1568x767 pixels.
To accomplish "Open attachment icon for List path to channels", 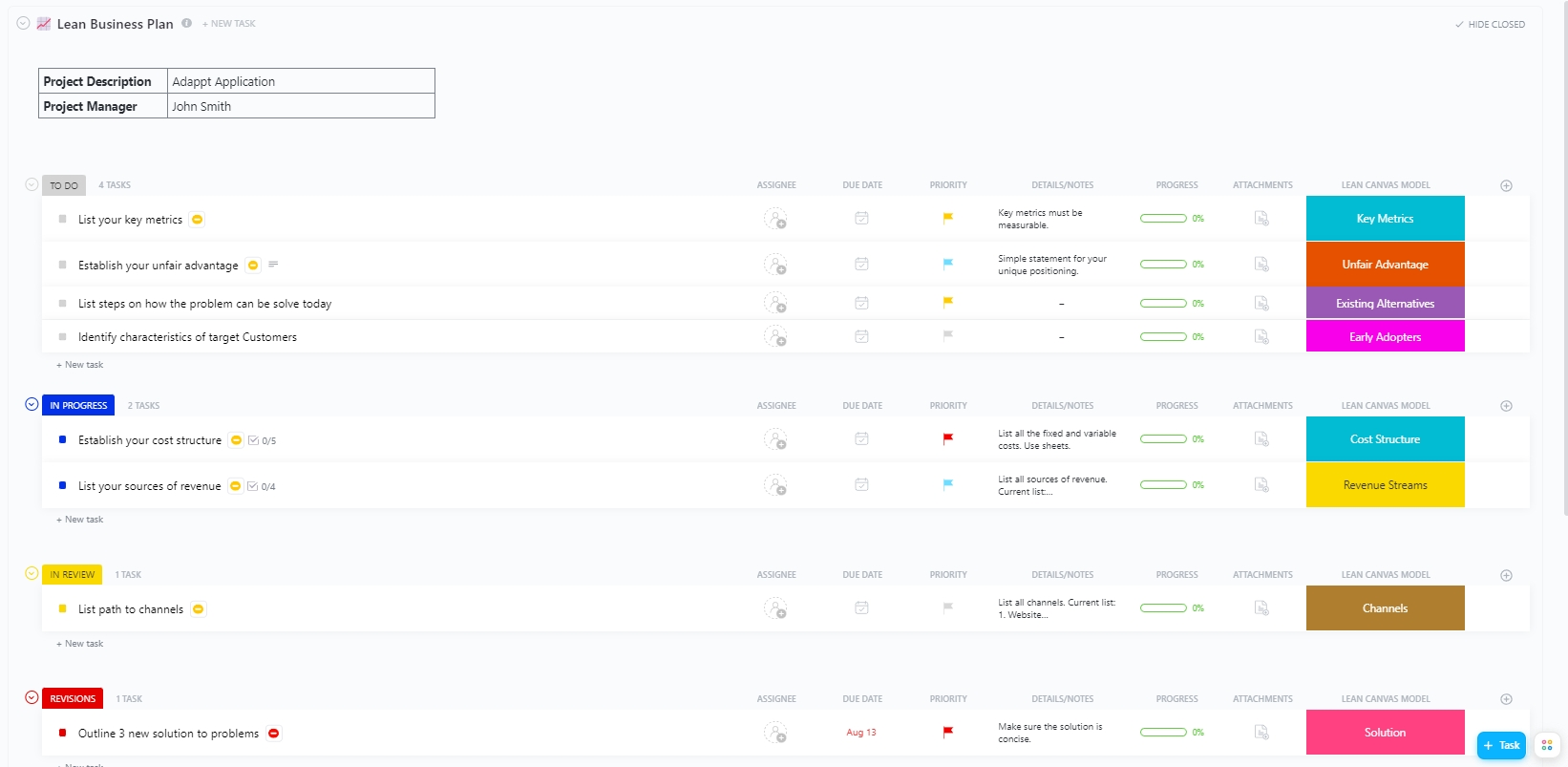I will 1261,608.
